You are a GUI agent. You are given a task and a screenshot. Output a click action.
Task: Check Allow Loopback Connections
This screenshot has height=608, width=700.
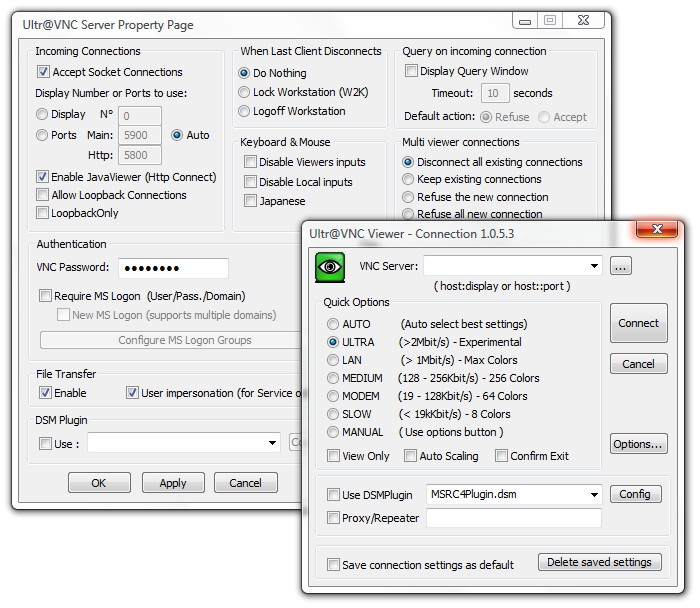[42, 195]
